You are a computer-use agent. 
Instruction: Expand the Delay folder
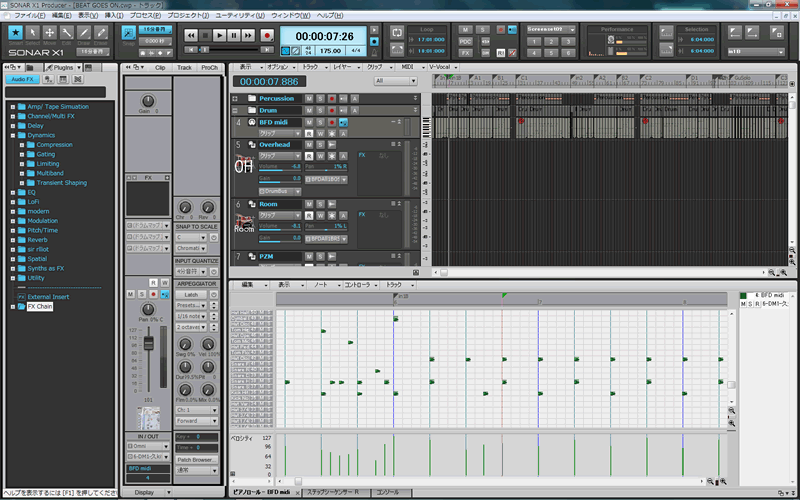point(13,126)
